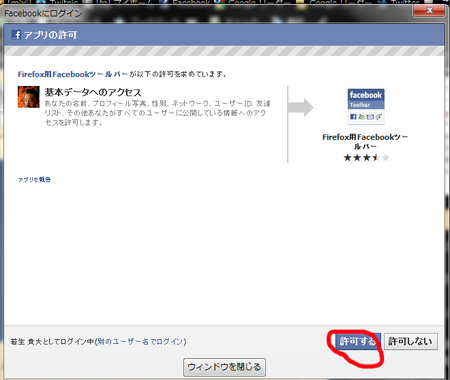Open the Firefox用Facebookツールバー link in the request sentence
The width and height of the screenshot is (450, 380).
72,74
